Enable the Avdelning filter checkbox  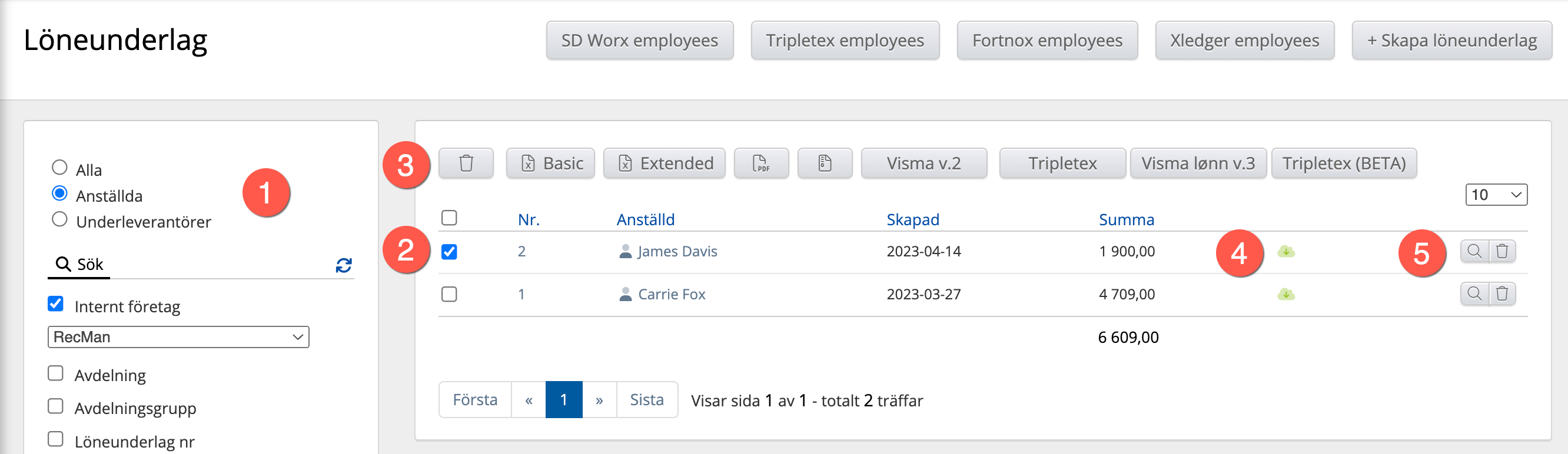coord(55,373)
